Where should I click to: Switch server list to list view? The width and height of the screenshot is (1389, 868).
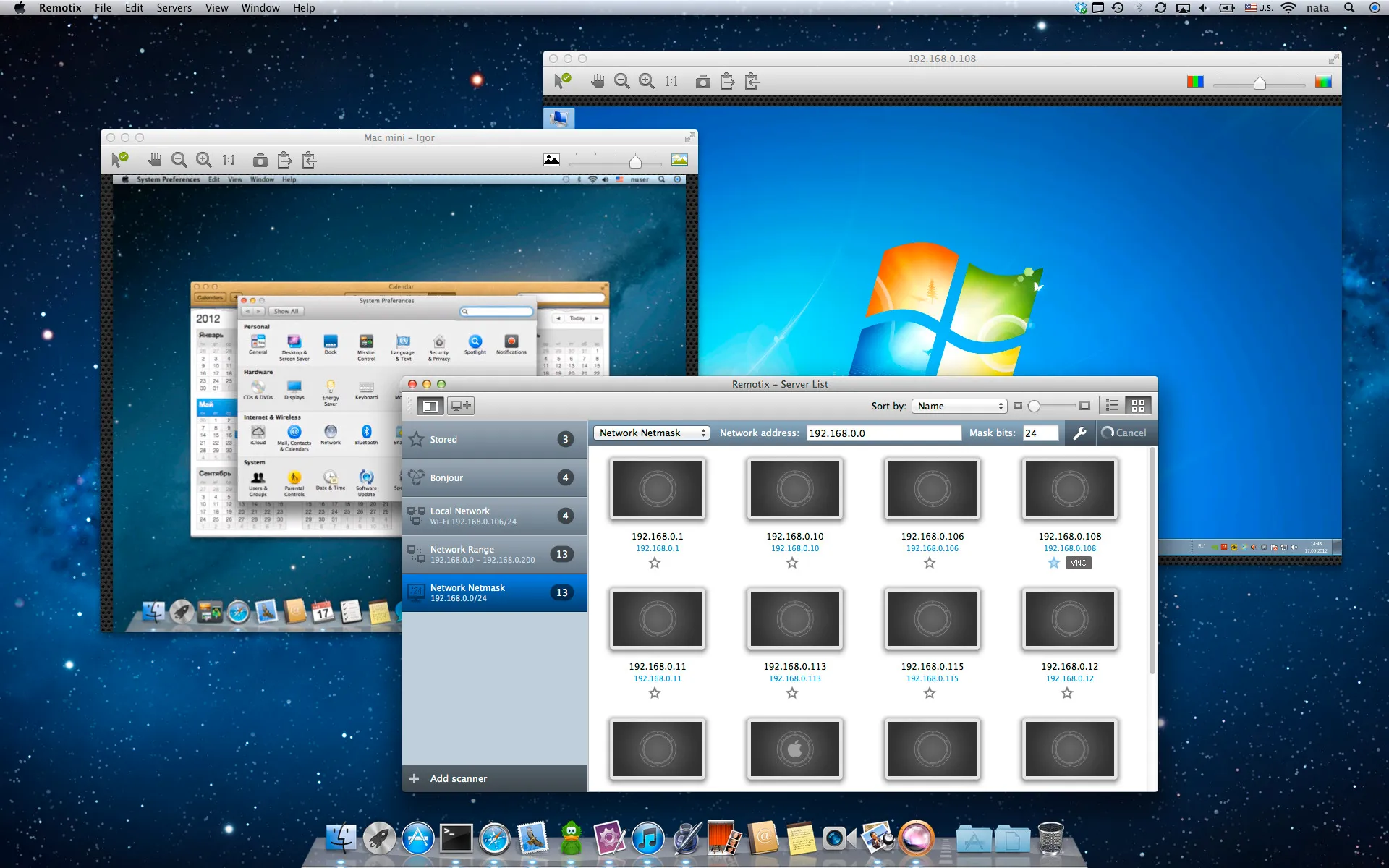[1112, 406]
